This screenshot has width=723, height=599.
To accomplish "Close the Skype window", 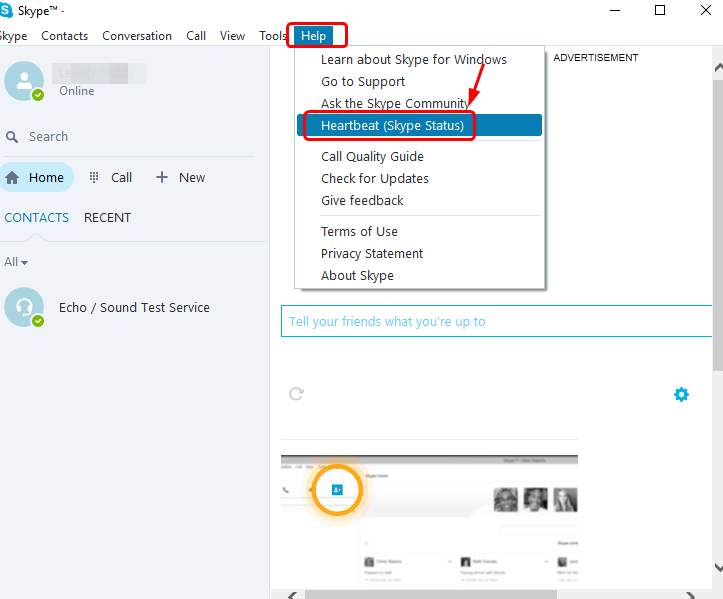I will click(x=705, y=10).
